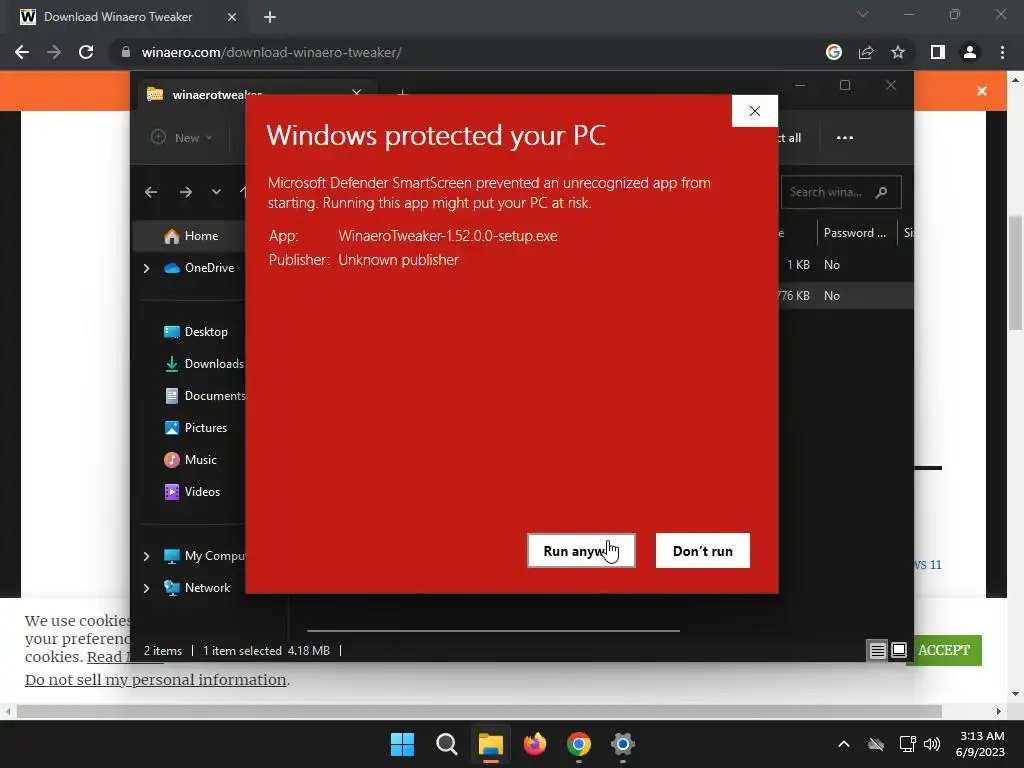This screenshot has width=1024, height=768.
Task: Open the Google icon in Chrome's toolbar
Action: pos(833,52)
